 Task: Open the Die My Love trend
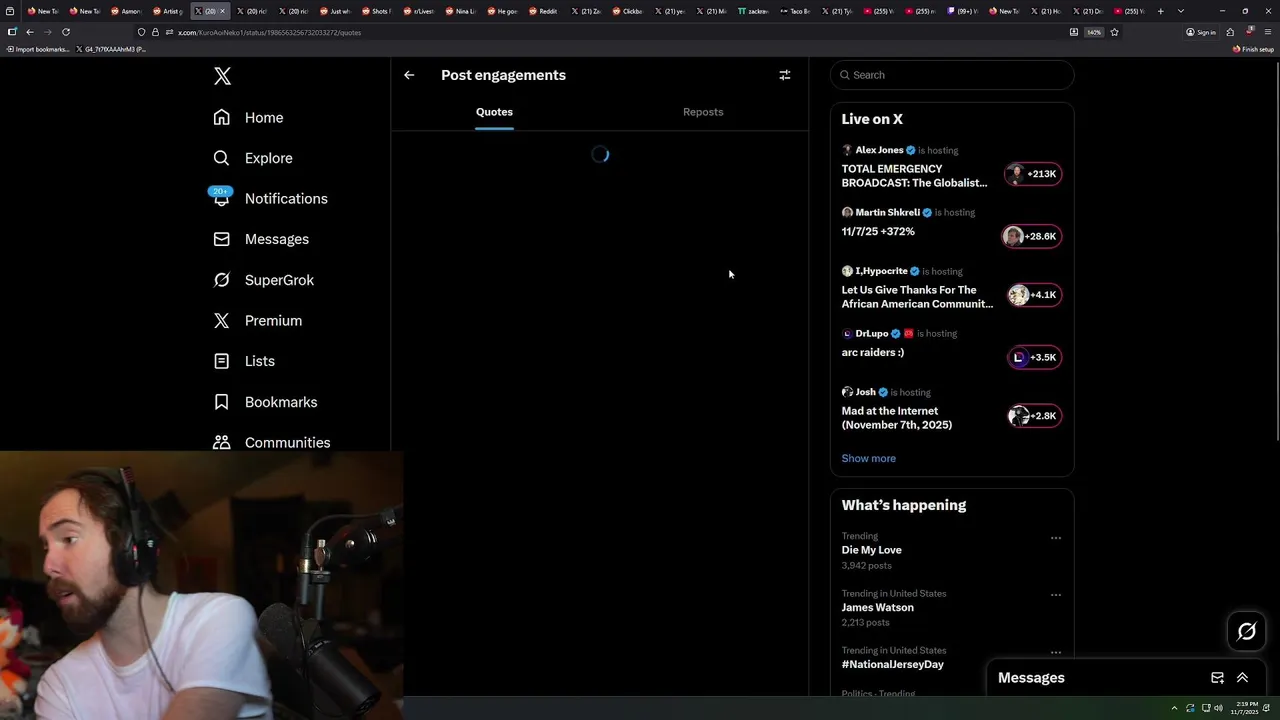(872, 550)
